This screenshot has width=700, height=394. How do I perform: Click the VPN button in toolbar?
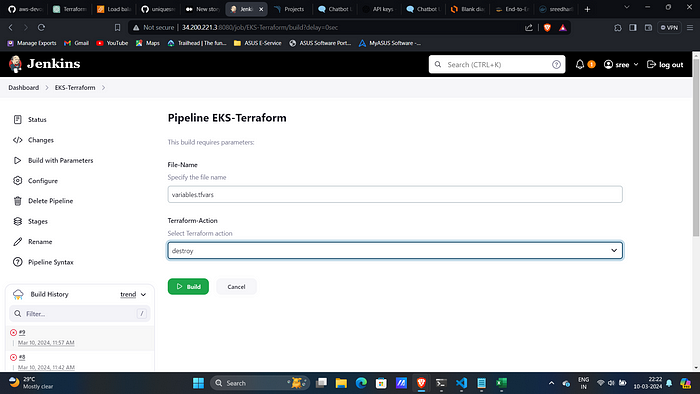(669, 27)
